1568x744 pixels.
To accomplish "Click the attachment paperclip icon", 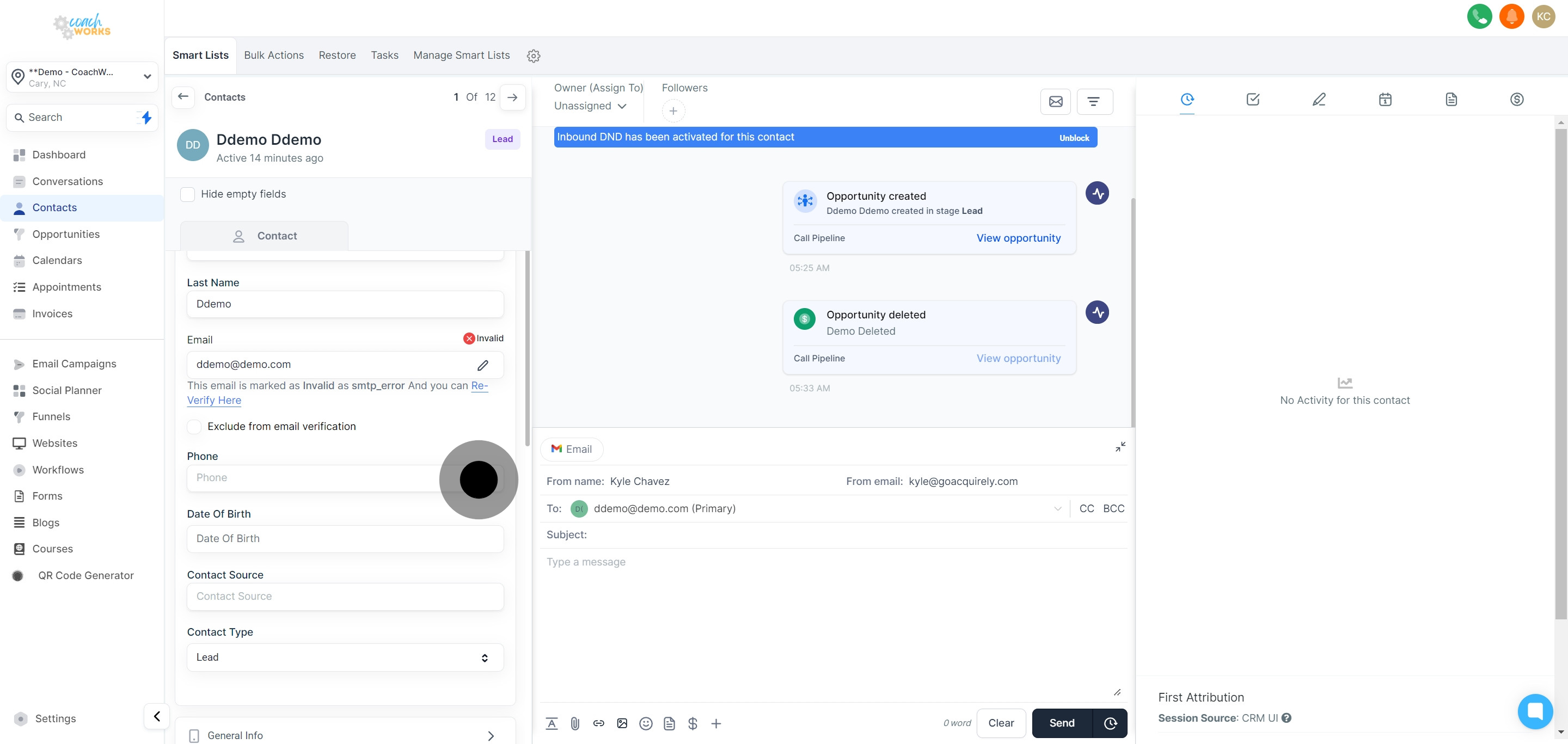I will coord(574,723).
